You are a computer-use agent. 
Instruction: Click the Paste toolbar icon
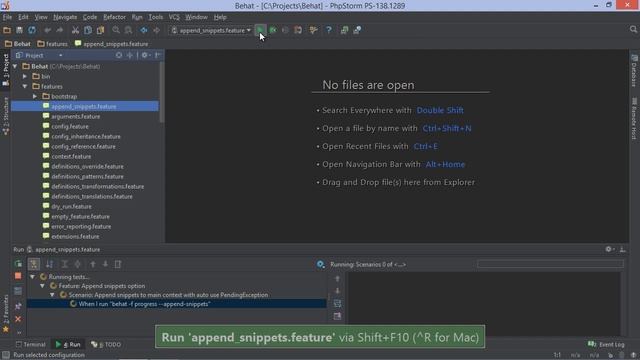pos(100,30)
